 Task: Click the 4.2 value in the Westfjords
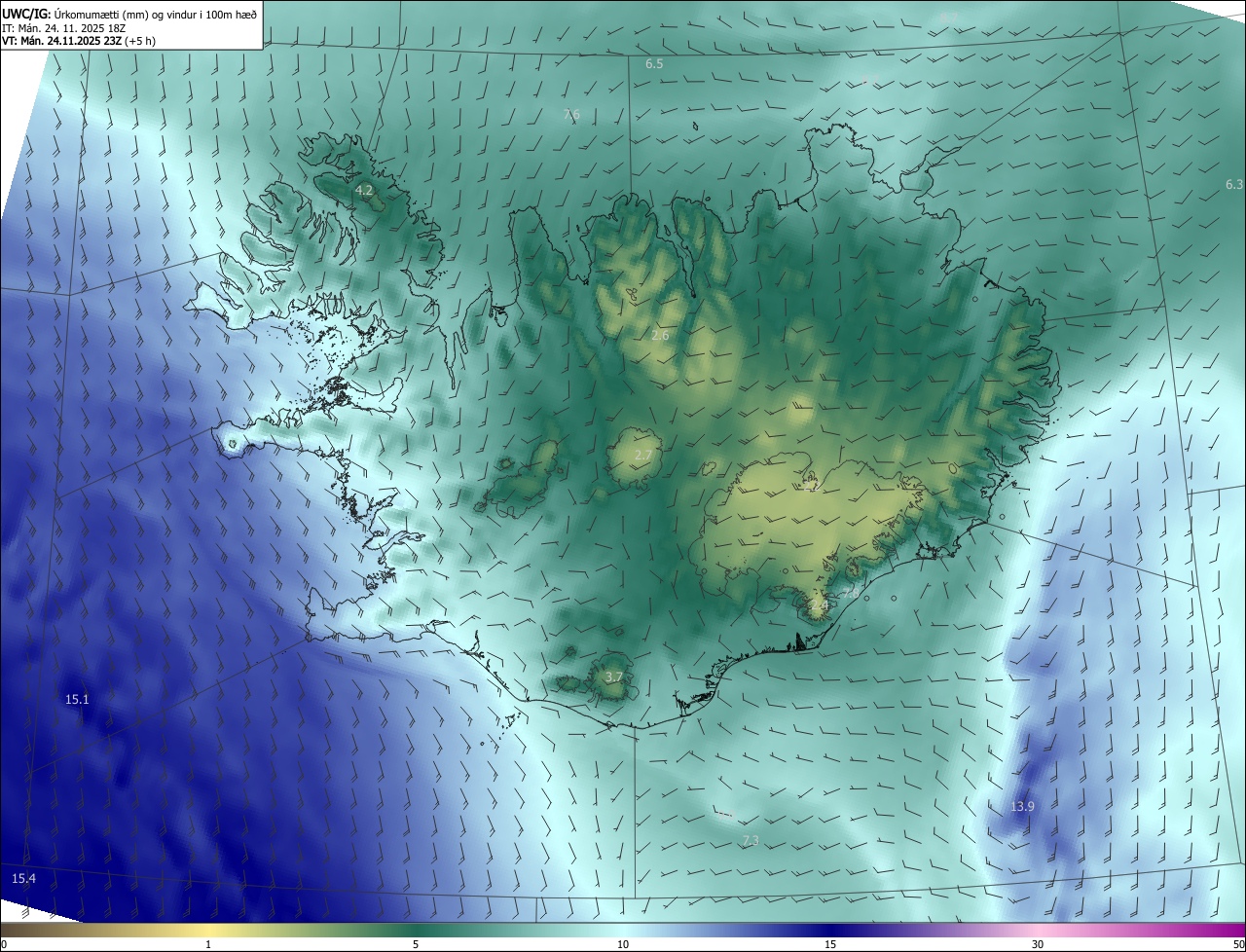pyautogui.click(x=364, y=191)
